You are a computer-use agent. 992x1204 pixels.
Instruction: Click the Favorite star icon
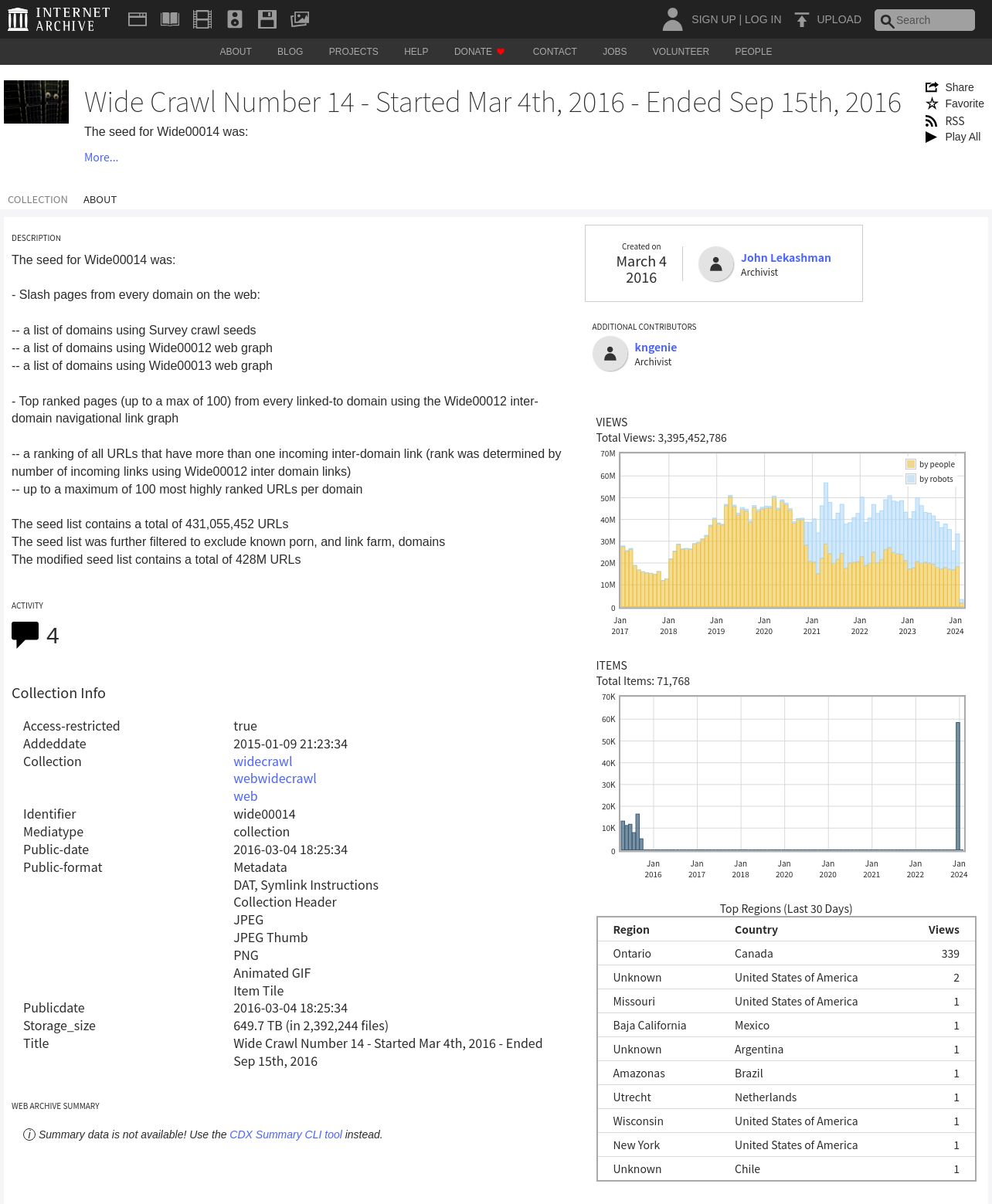932,103
